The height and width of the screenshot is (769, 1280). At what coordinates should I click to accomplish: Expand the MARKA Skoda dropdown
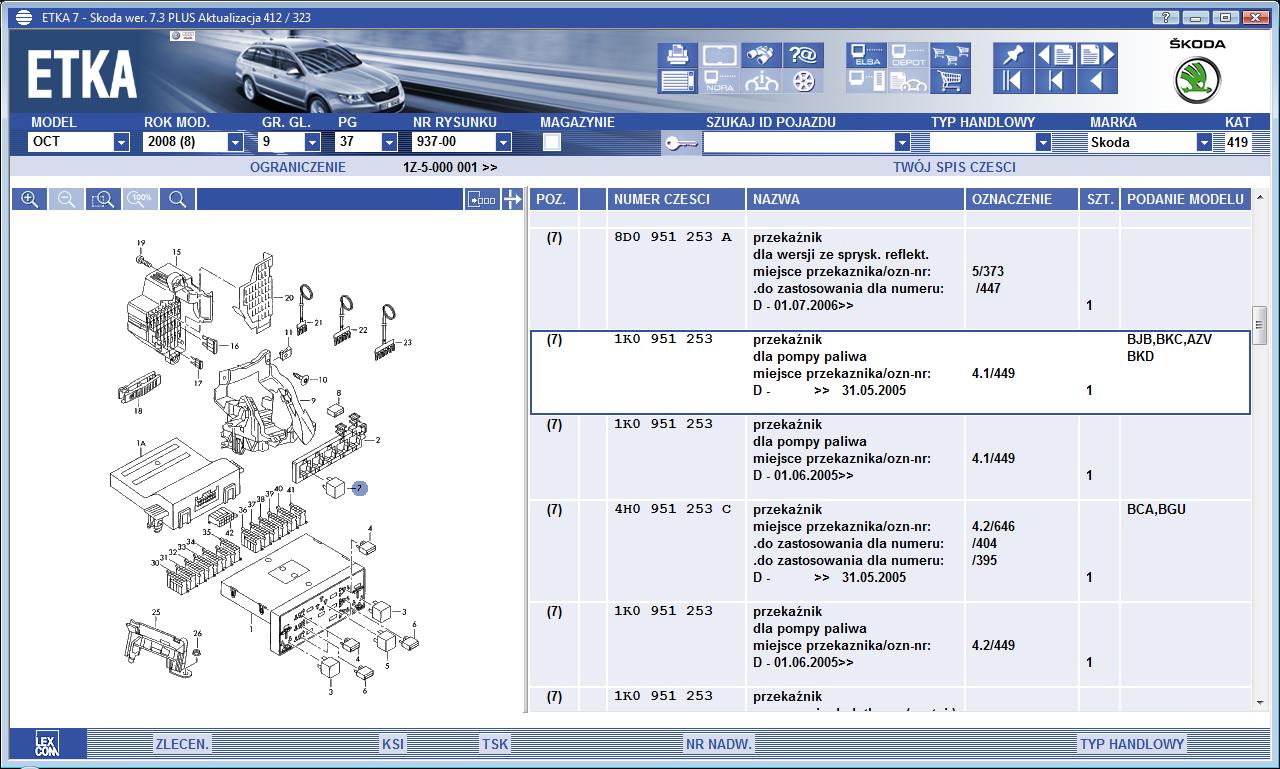pyautogui.click(x=1204, y=142)
